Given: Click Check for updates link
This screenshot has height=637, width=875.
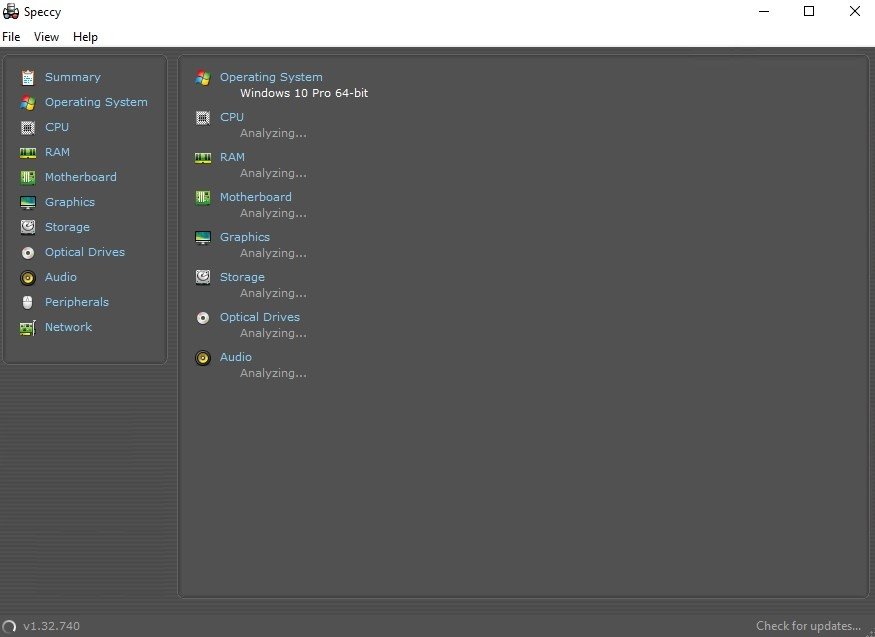Looking at the screenshot, I should [809, 626].
